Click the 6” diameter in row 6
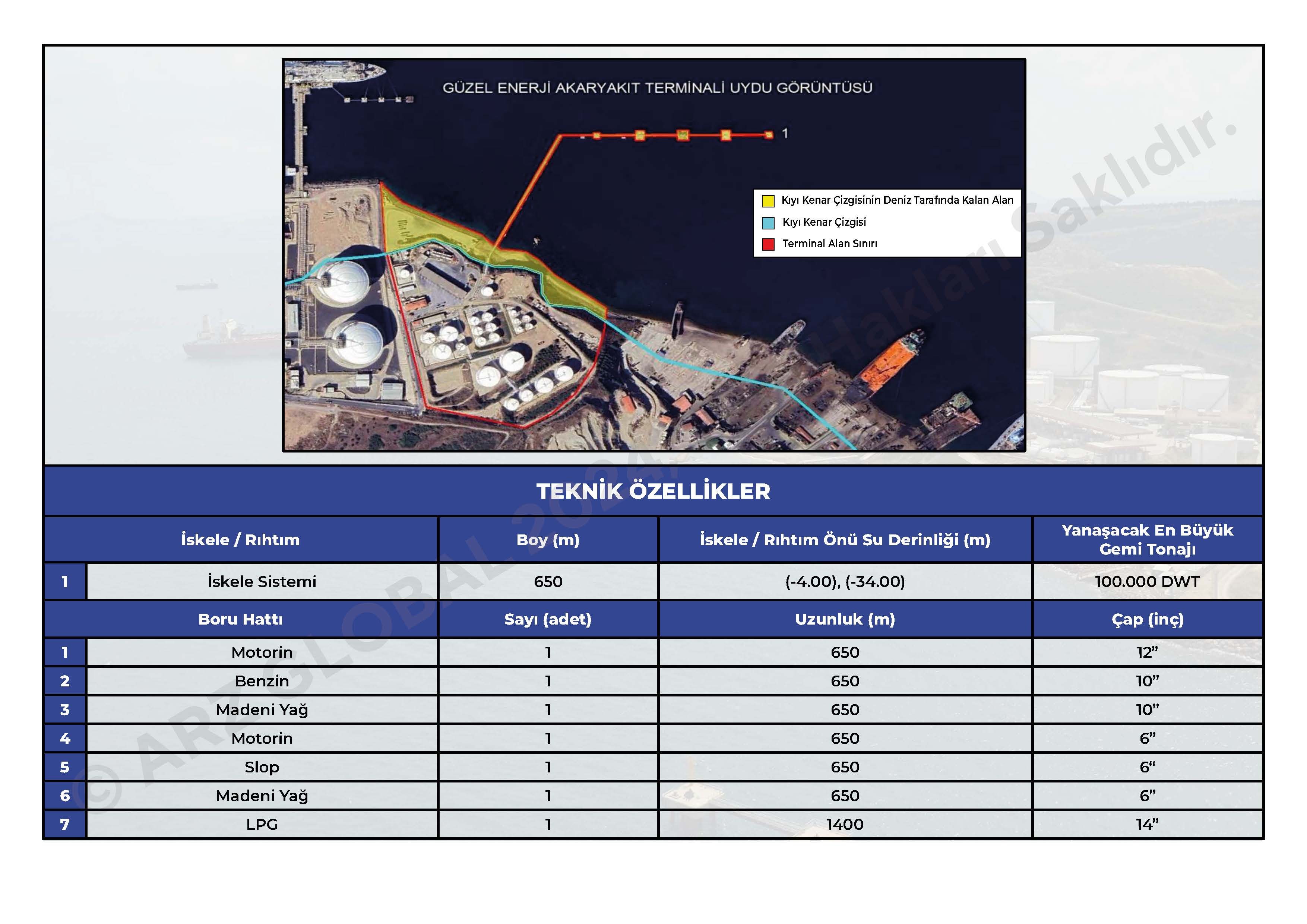1307x924 pixels. [1147, 796]
